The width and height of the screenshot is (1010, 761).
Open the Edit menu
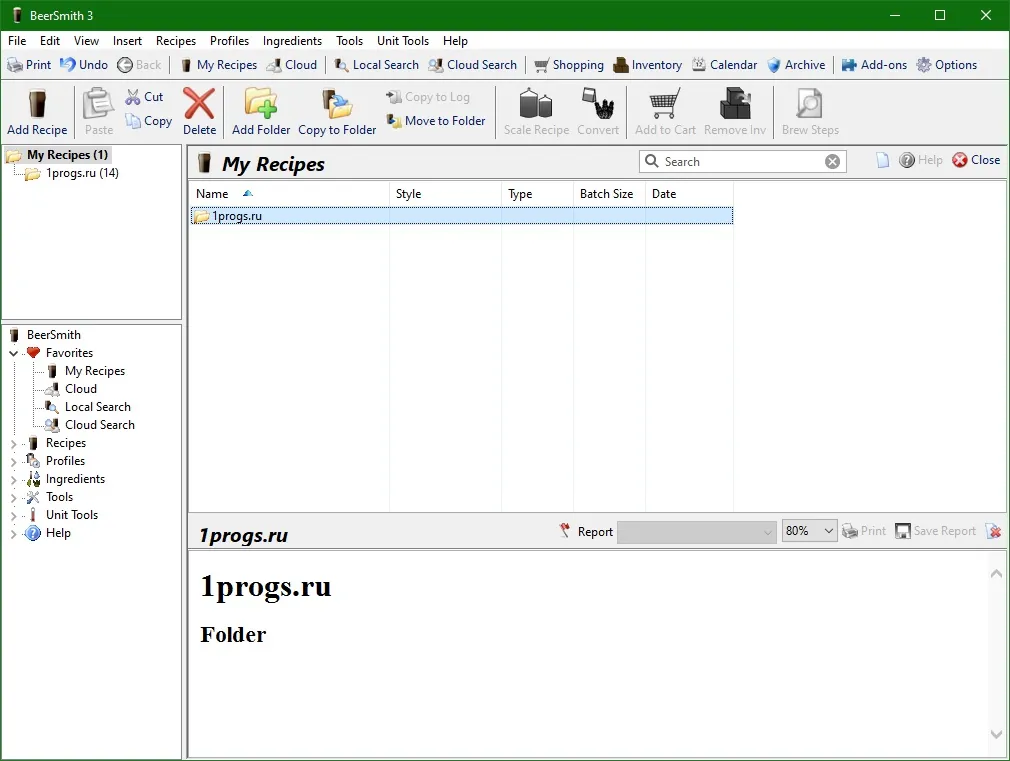tap(50, 41)
